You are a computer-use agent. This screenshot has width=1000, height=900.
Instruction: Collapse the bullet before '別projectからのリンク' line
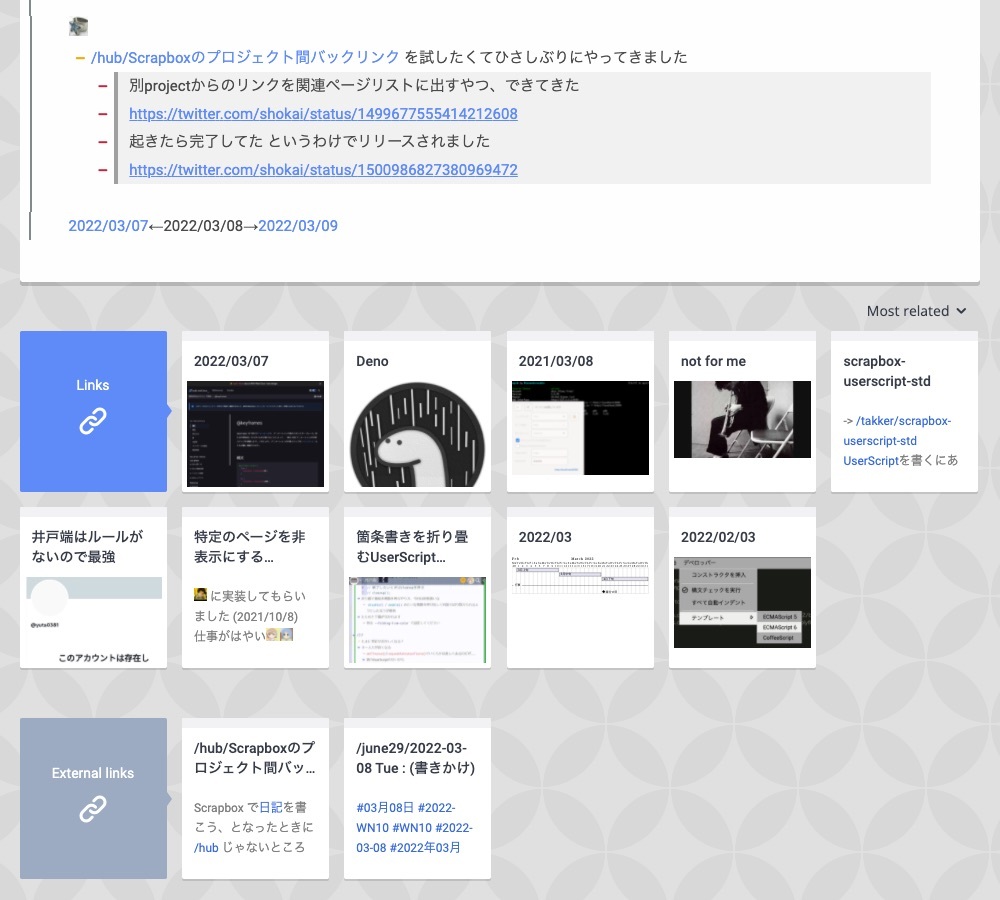pyautogui.click(x=104, y=85)
